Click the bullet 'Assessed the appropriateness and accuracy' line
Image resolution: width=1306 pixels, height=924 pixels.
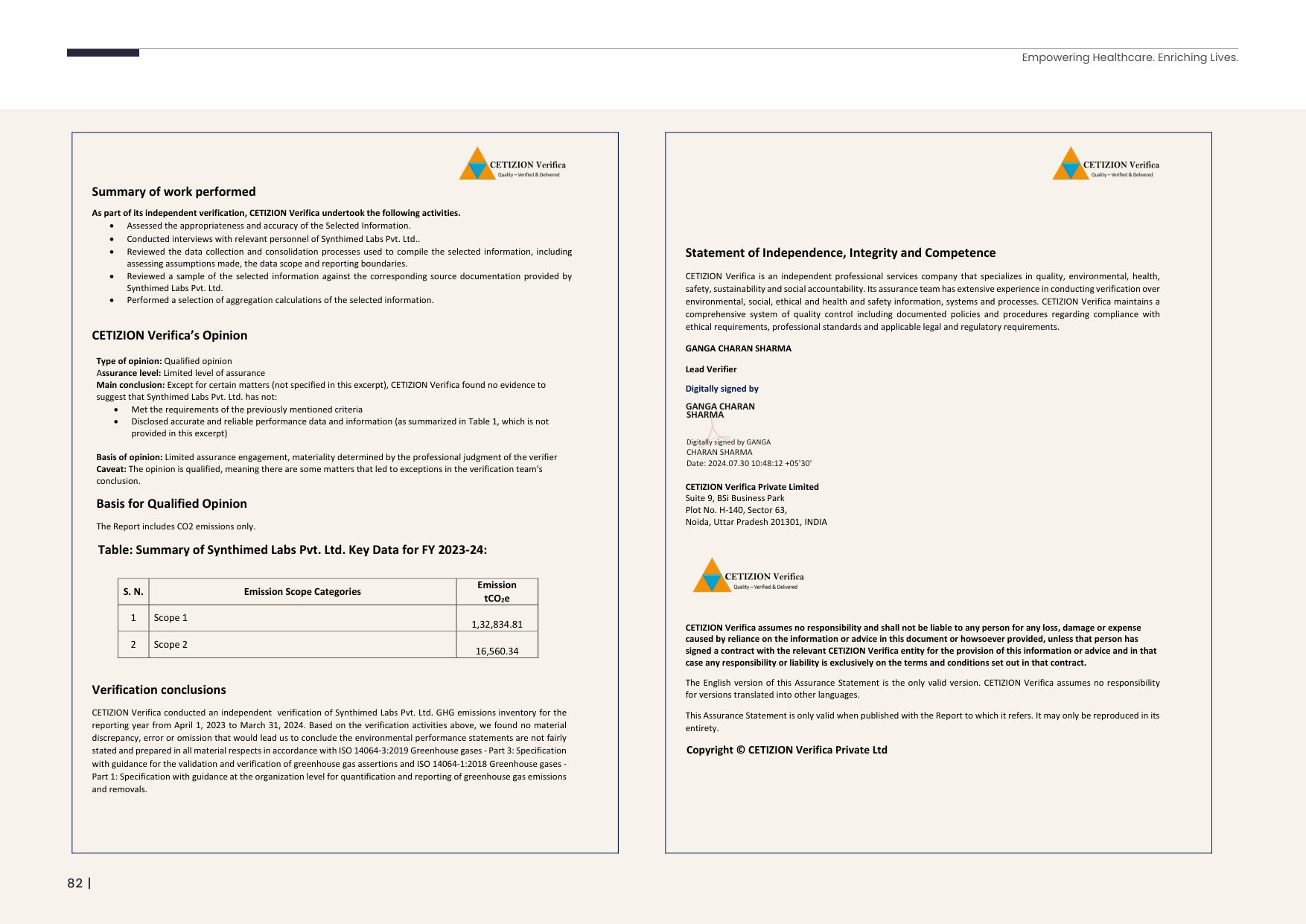point(269,226)
